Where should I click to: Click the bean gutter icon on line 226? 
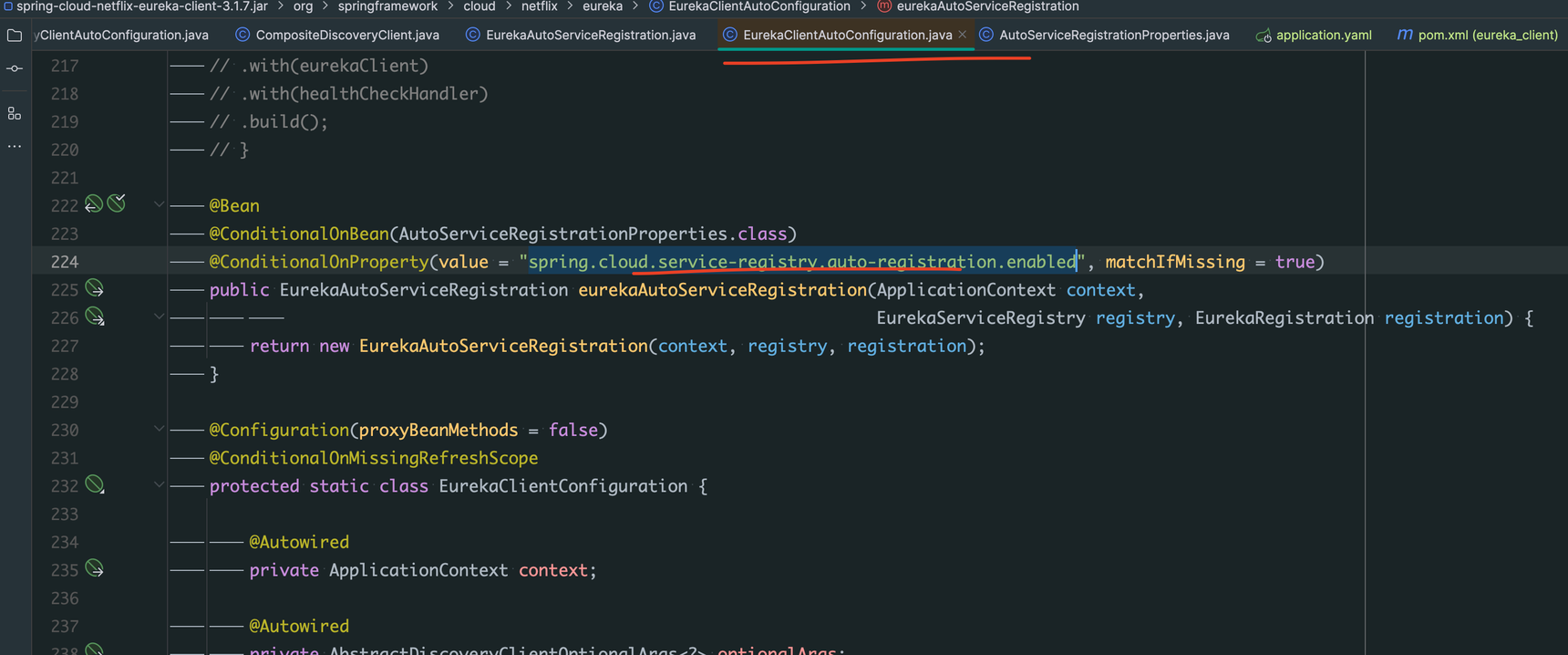tap(95, 317)
